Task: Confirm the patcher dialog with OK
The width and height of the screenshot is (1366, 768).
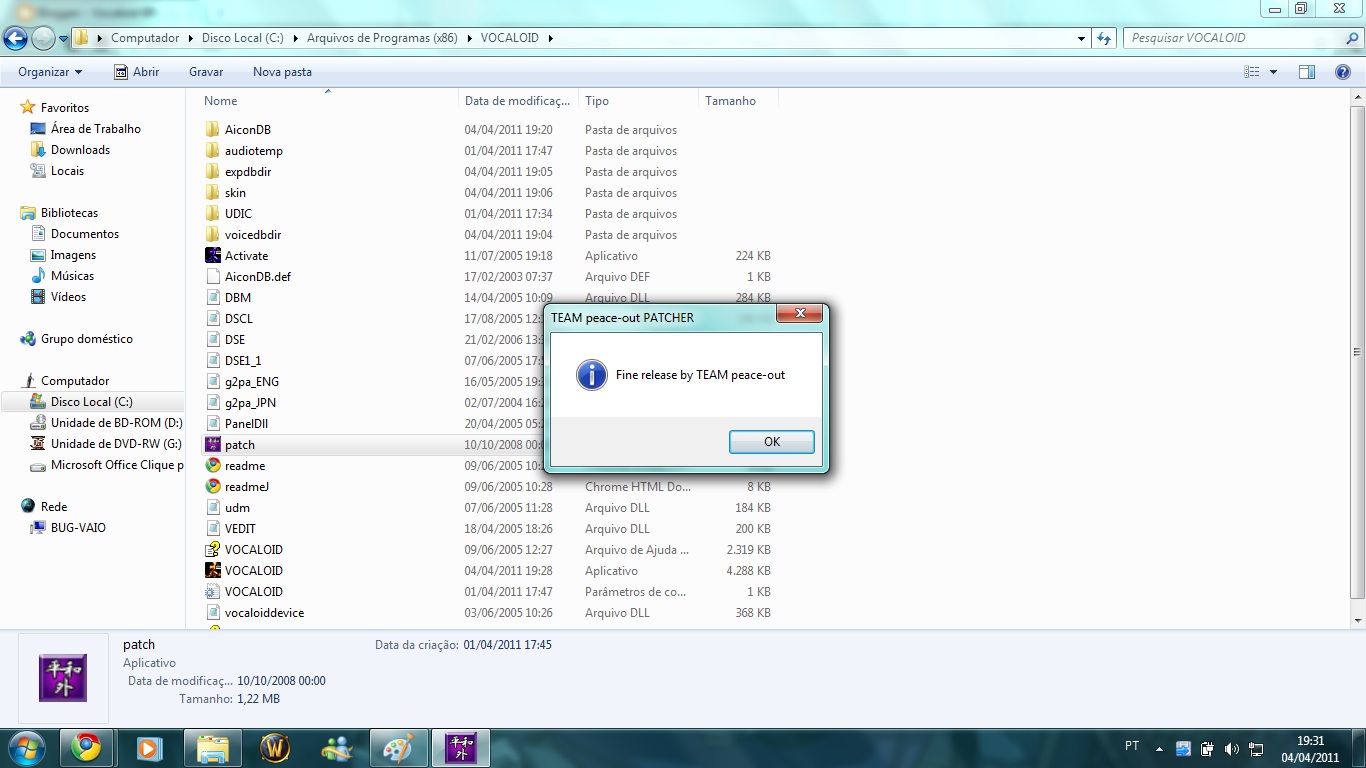Action: [x=771, y=442]
